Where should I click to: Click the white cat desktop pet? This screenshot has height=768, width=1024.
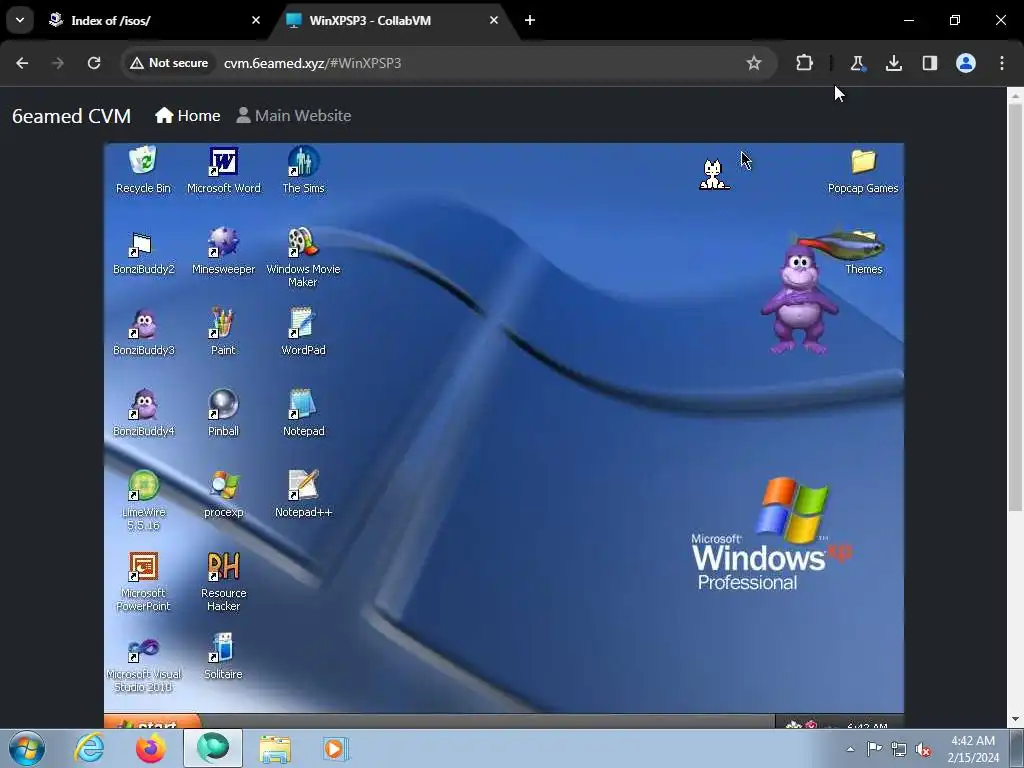click(714, 174)
